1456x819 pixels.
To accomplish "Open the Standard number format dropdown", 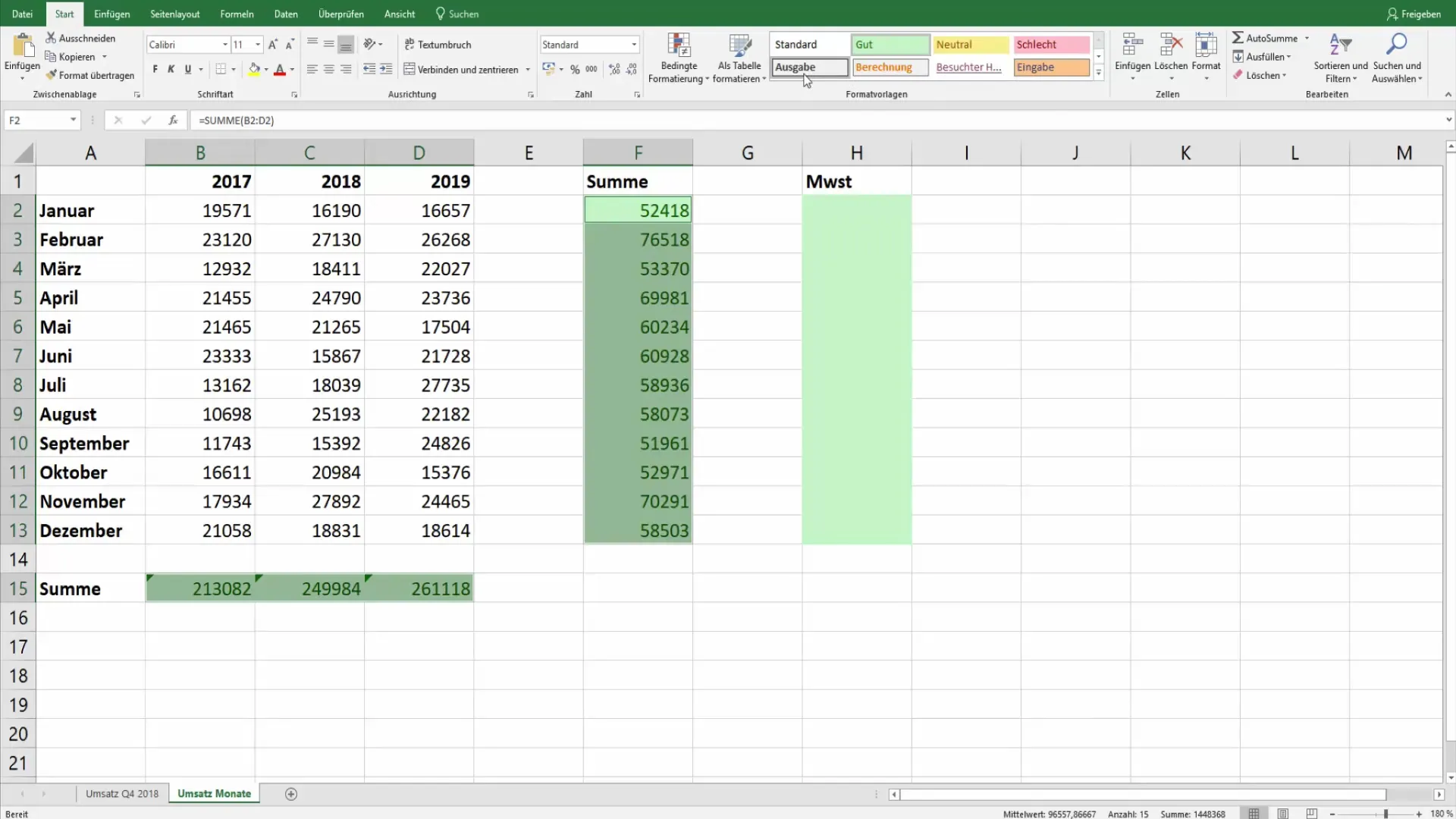I will 634,45.
